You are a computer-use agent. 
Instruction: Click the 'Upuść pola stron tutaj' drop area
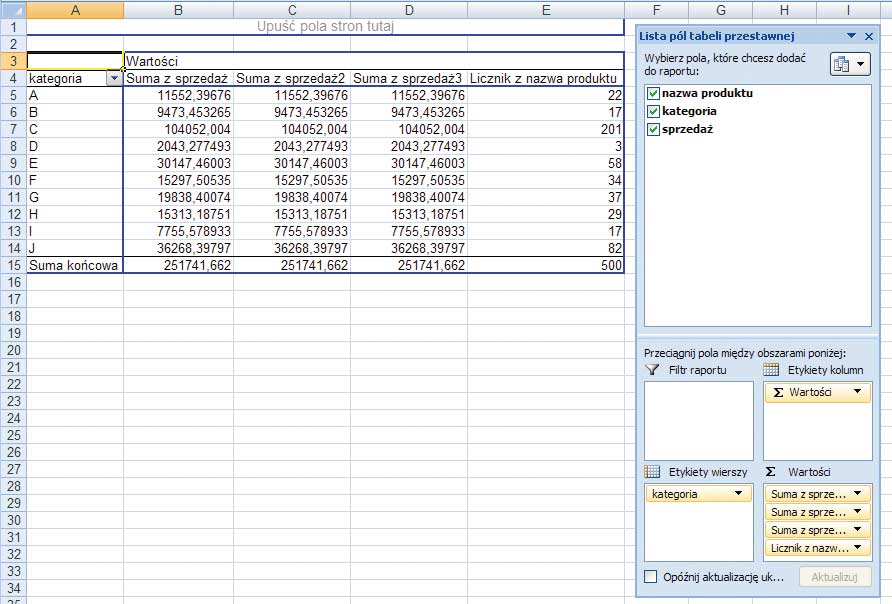325,26
